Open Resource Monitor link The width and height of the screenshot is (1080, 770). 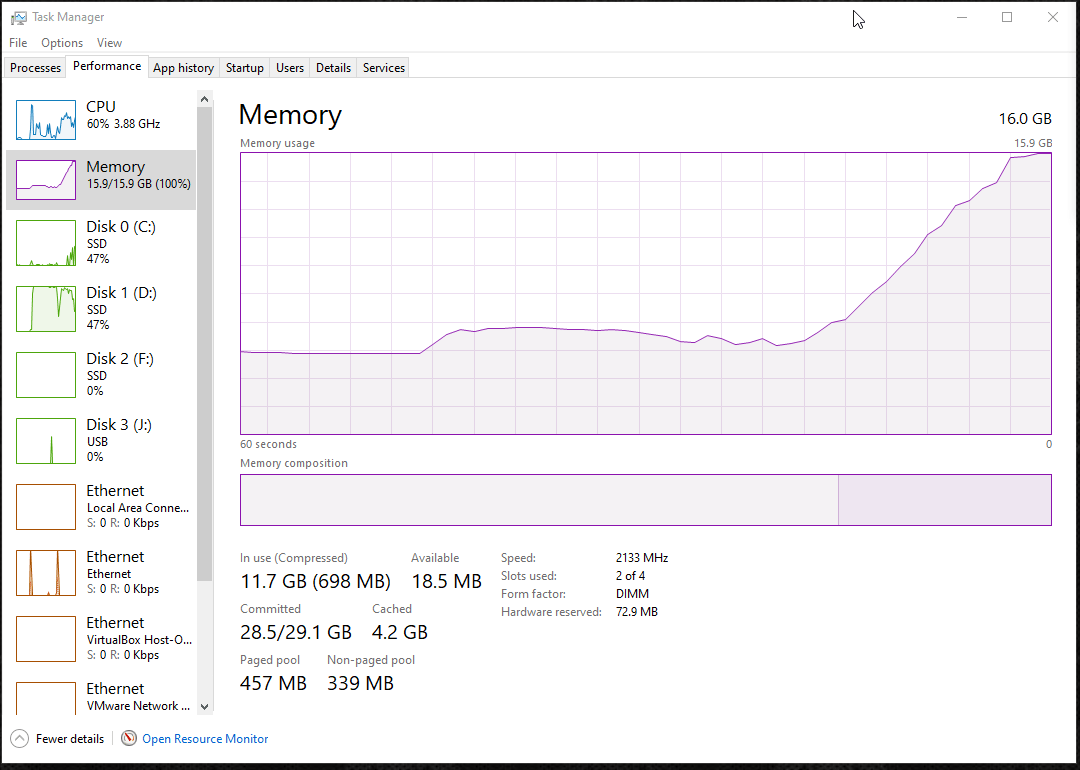click(205, 739)
